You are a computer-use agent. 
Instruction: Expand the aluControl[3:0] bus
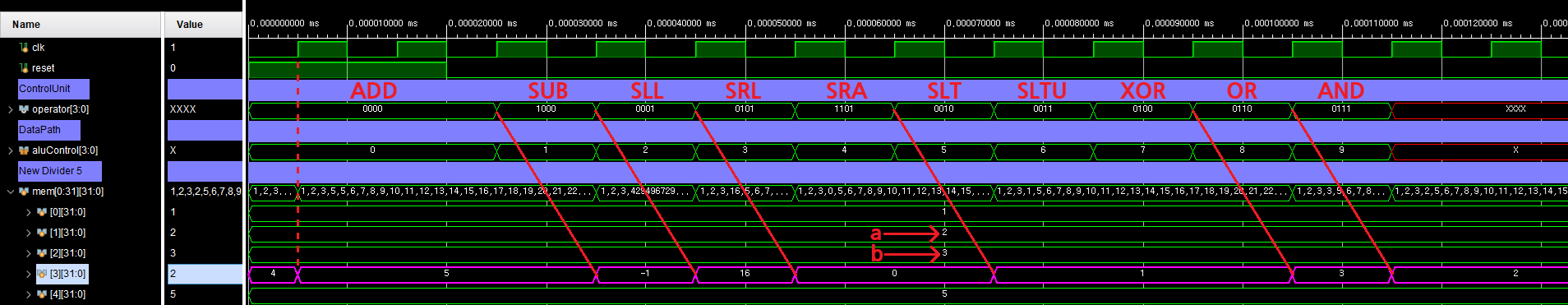11,150
